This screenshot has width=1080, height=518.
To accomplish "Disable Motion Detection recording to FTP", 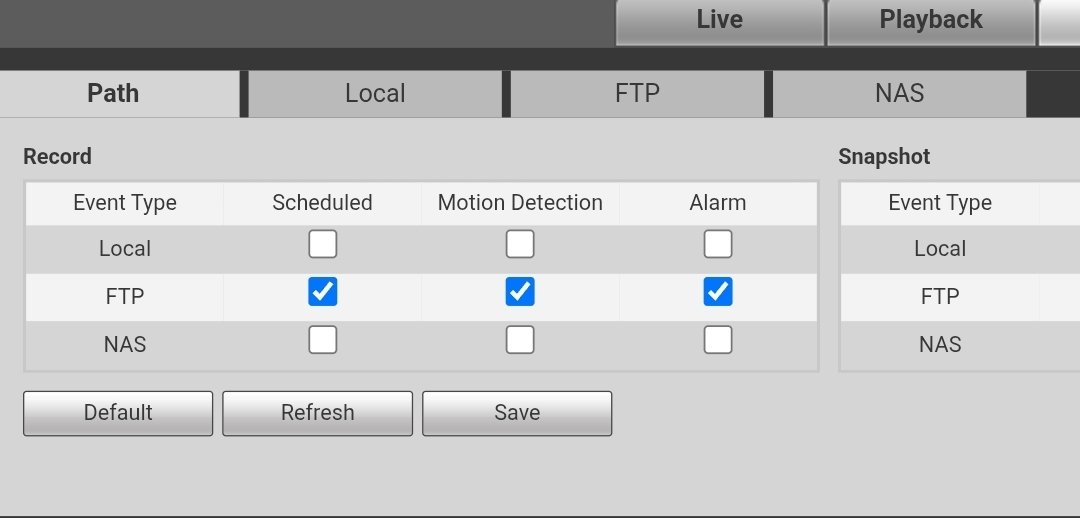I will (x=520, y=292).
